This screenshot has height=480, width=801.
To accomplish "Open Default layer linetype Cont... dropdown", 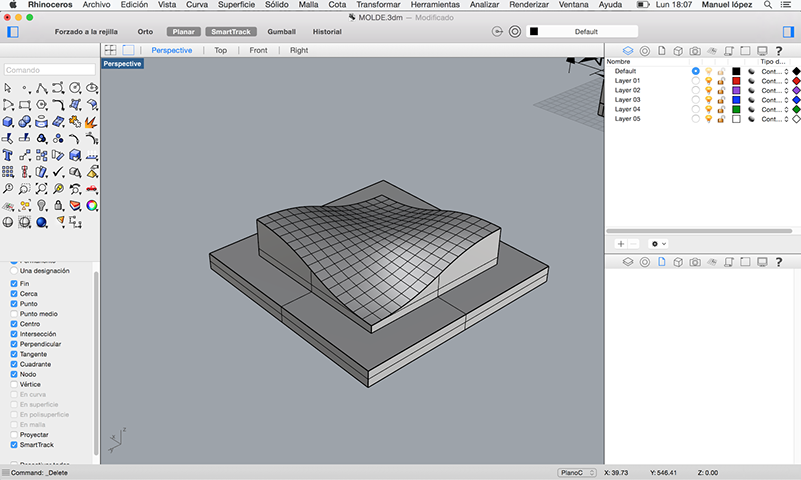I will [775, 71].
